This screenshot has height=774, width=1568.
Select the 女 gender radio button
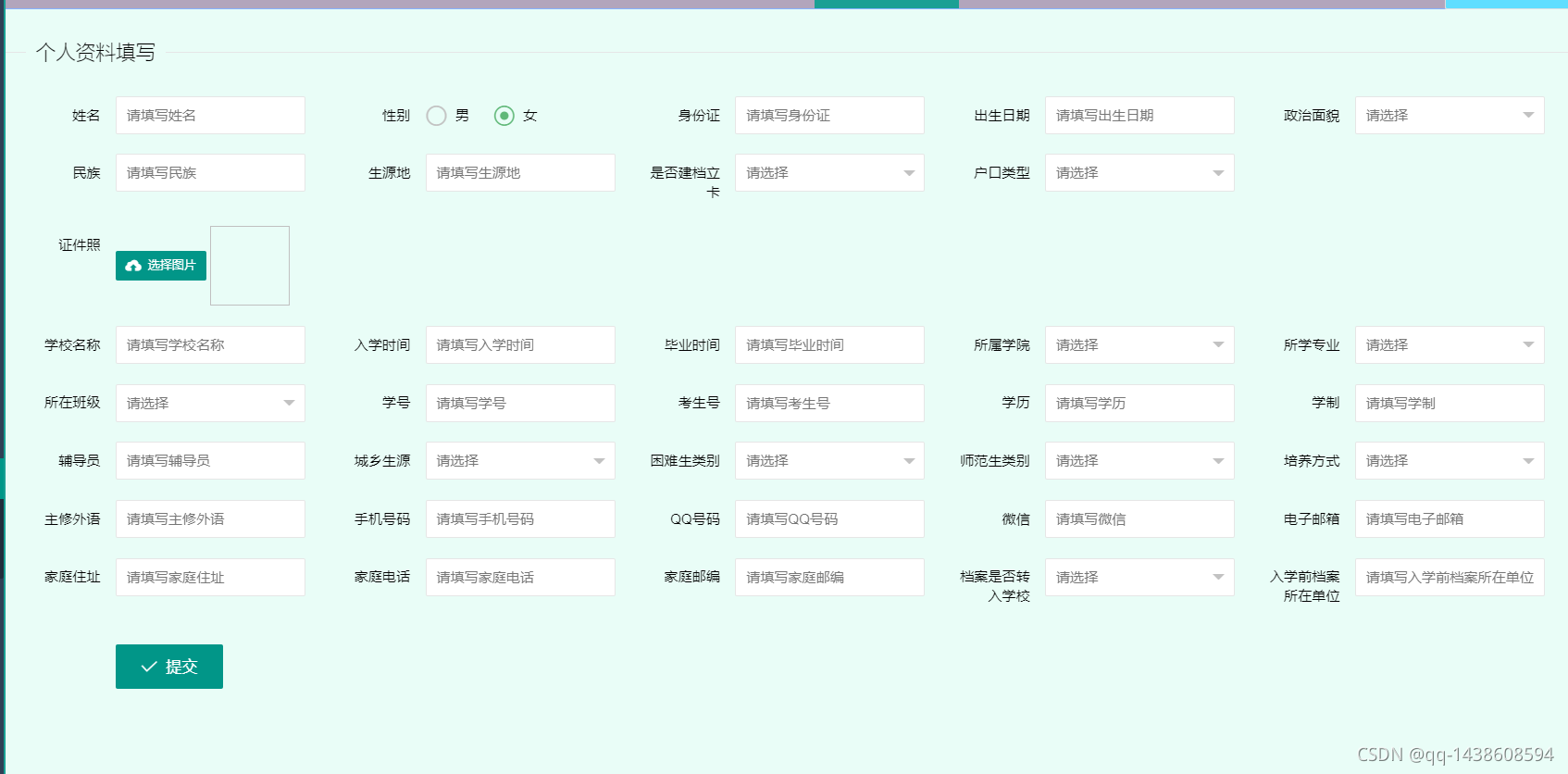[504, 116]
